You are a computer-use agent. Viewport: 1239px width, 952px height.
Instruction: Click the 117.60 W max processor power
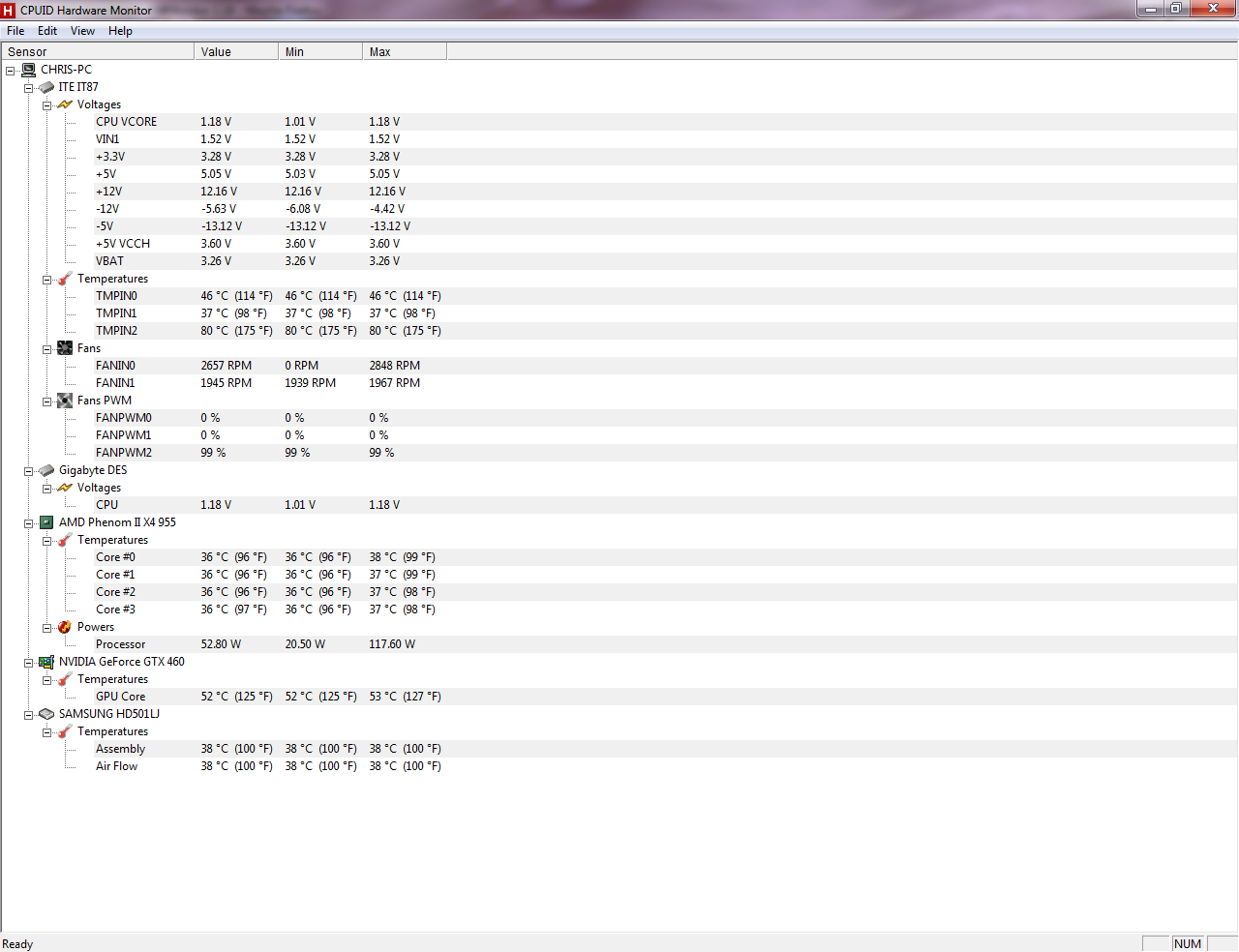click(x=391, y=644)
